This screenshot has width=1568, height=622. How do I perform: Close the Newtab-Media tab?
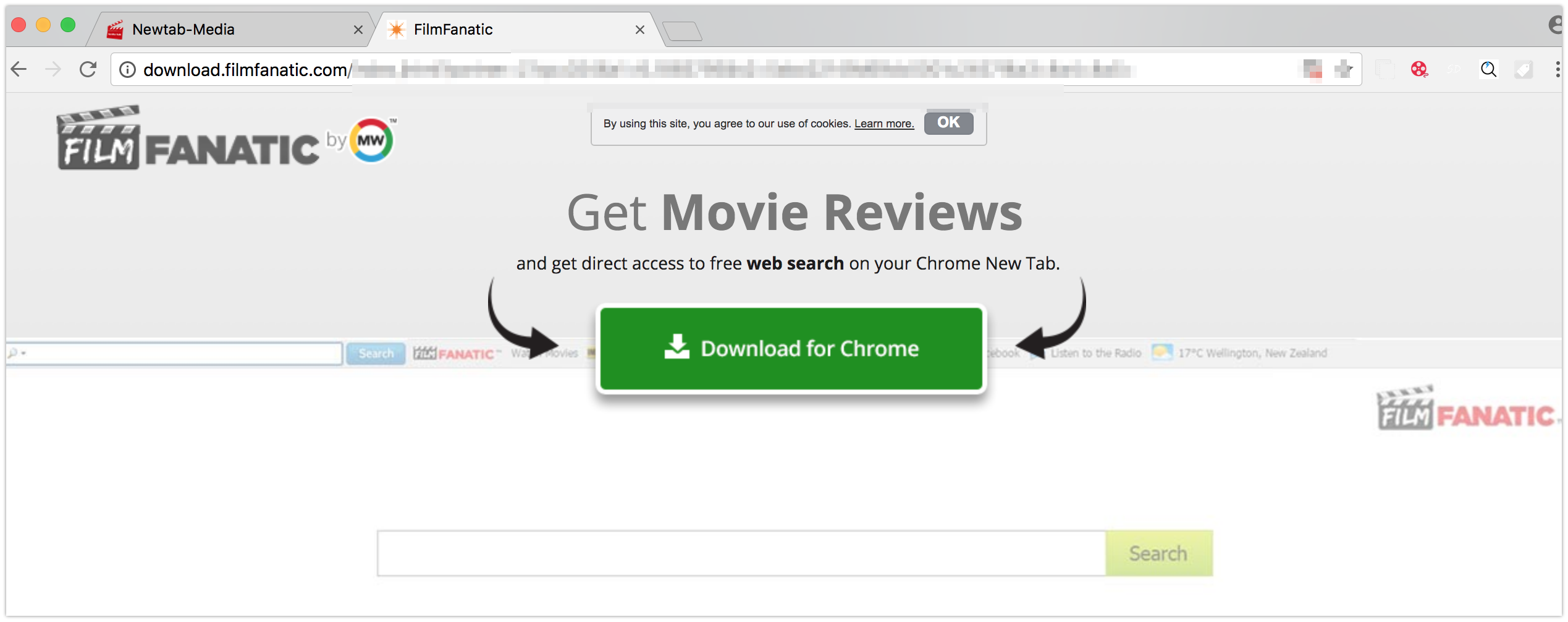click(358, 30)
